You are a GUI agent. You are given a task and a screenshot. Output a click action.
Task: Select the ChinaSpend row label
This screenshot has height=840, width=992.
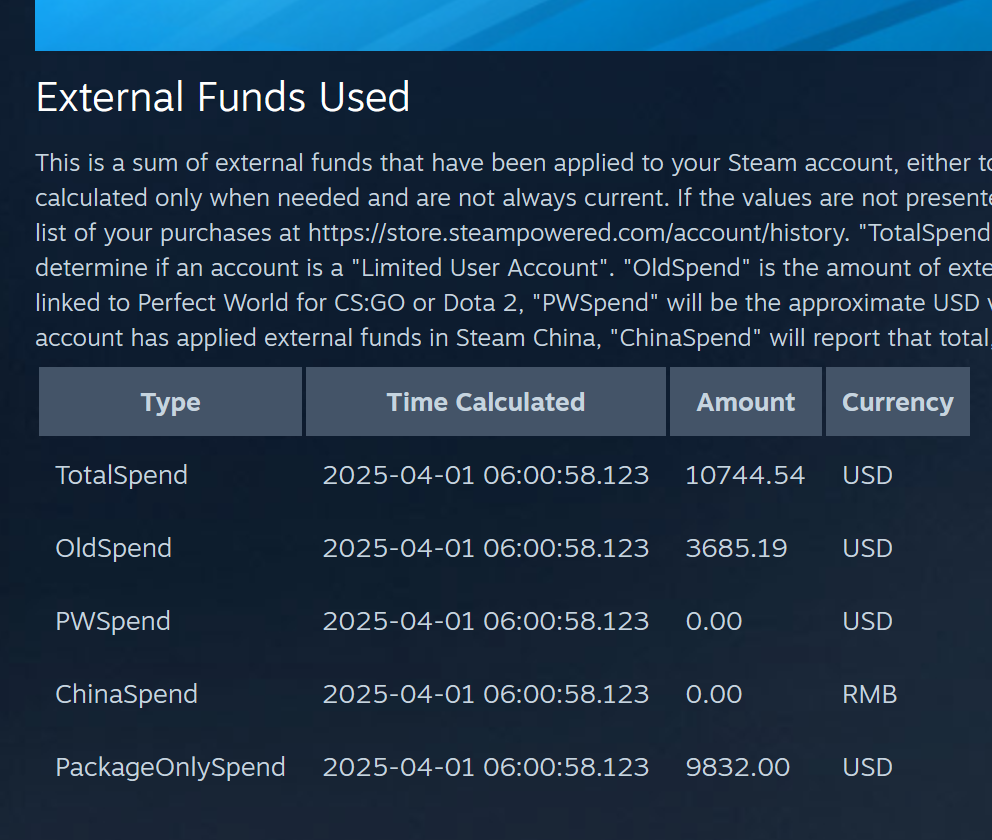(x=126, y=694)
